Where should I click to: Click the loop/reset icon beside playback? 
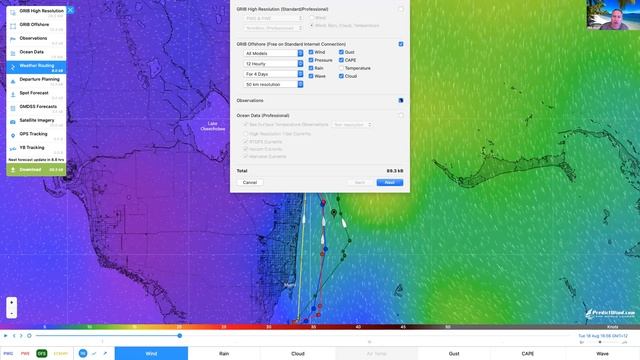click(x=29, y=336)
